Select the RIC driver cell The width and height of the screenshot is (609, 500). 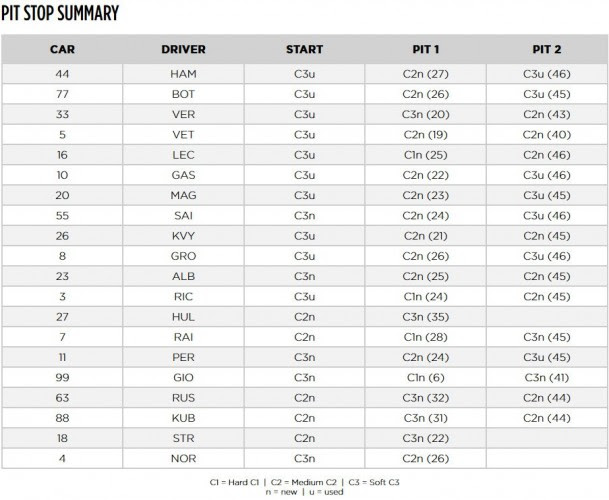(183, 296)
